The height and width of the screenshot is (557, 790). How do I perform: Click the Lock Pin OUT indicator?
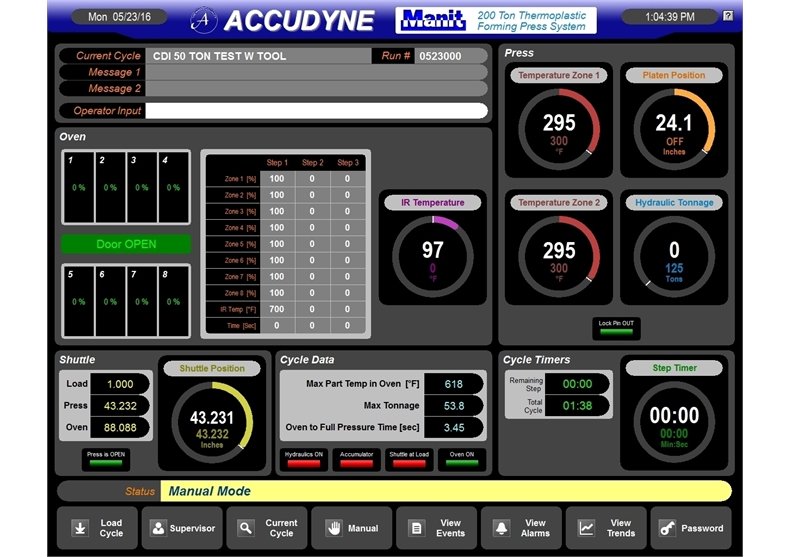click(x=616, y=328)
